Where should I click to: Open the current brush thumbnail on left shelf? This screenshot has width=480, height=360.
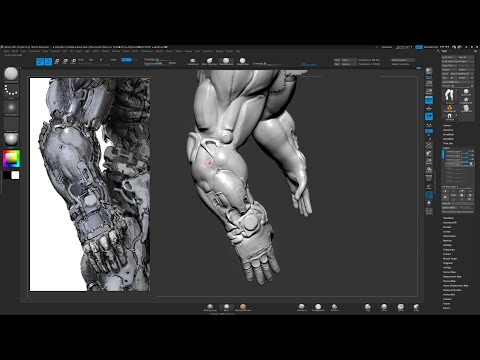(x=11, y=74)
